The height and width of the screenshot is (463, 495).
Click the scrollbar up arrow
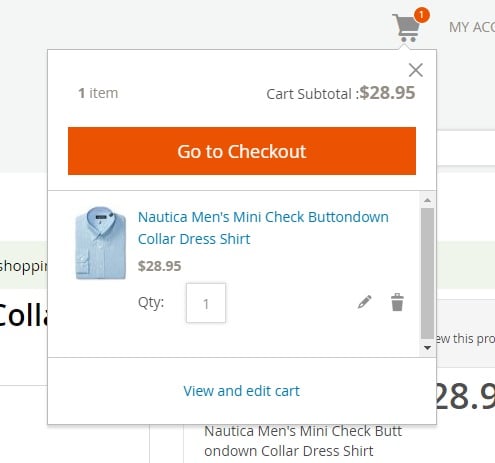(427, 200)
